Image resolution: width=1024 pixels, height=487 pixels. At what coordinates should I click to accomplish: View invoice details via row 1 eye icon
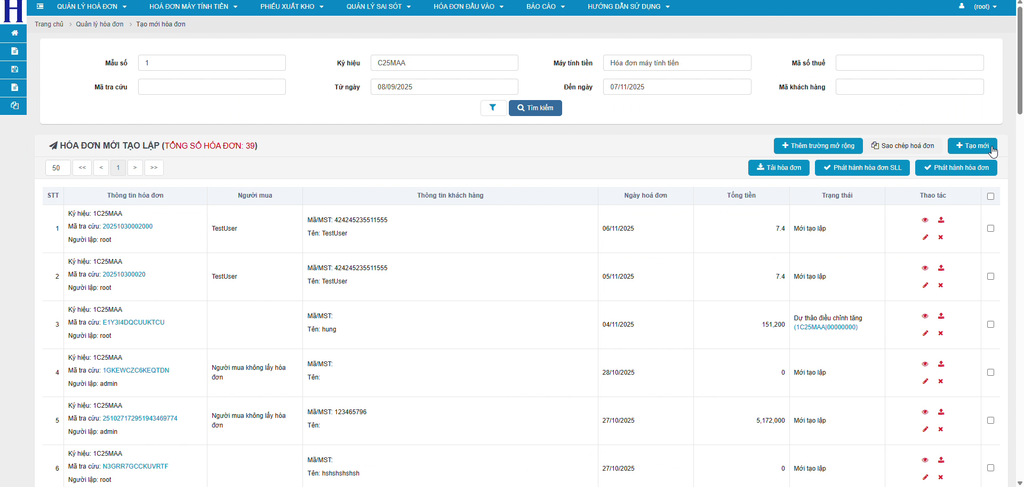[x=925, y=220]
